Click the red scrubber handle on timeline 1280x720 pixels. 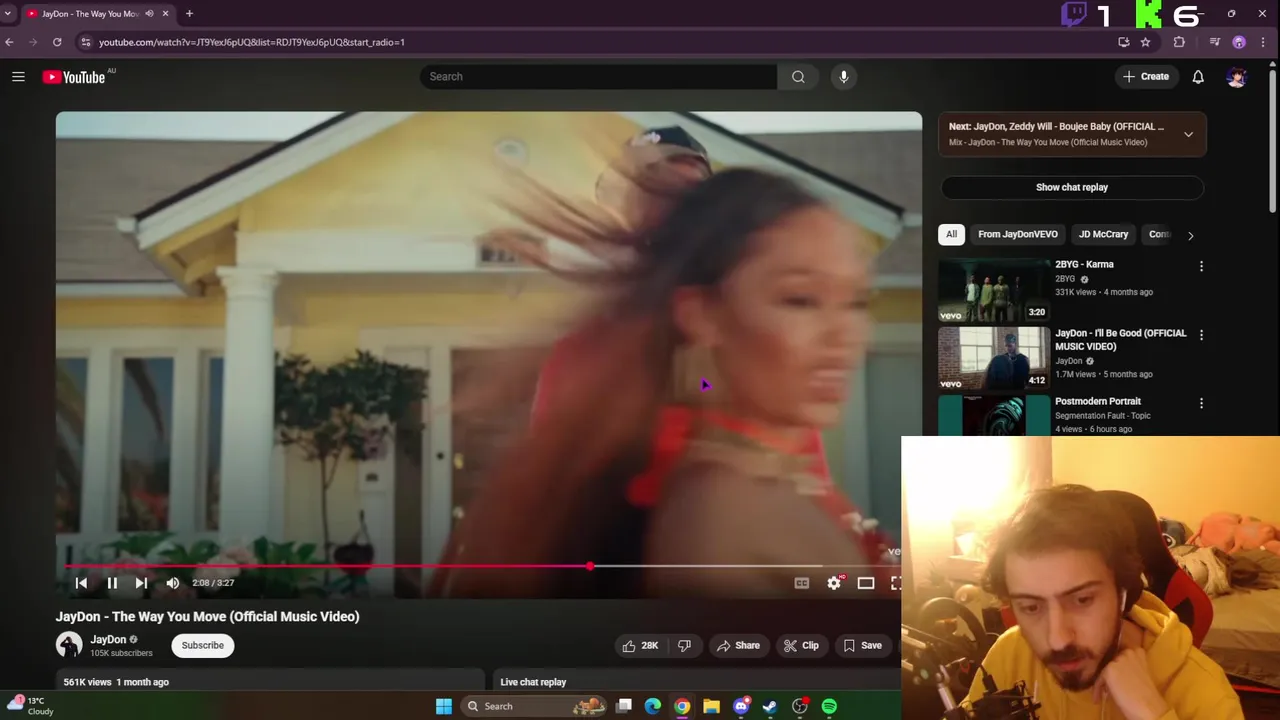(590, 567)
